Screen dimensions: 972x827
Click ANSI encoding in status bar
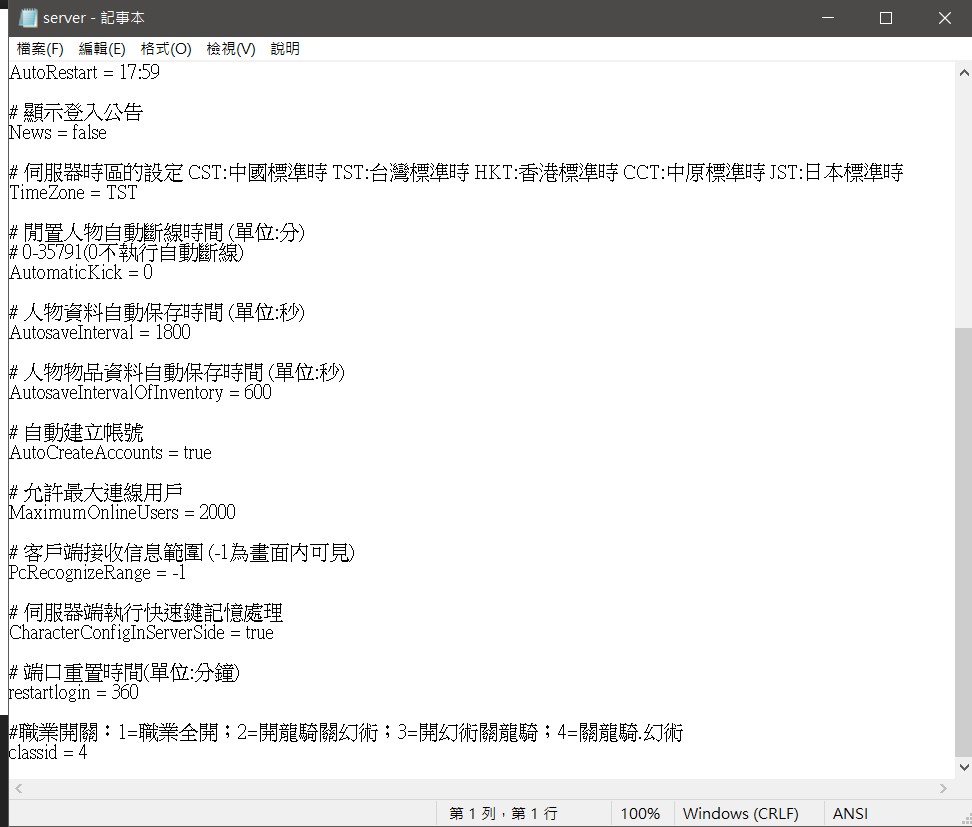[850, 813]
